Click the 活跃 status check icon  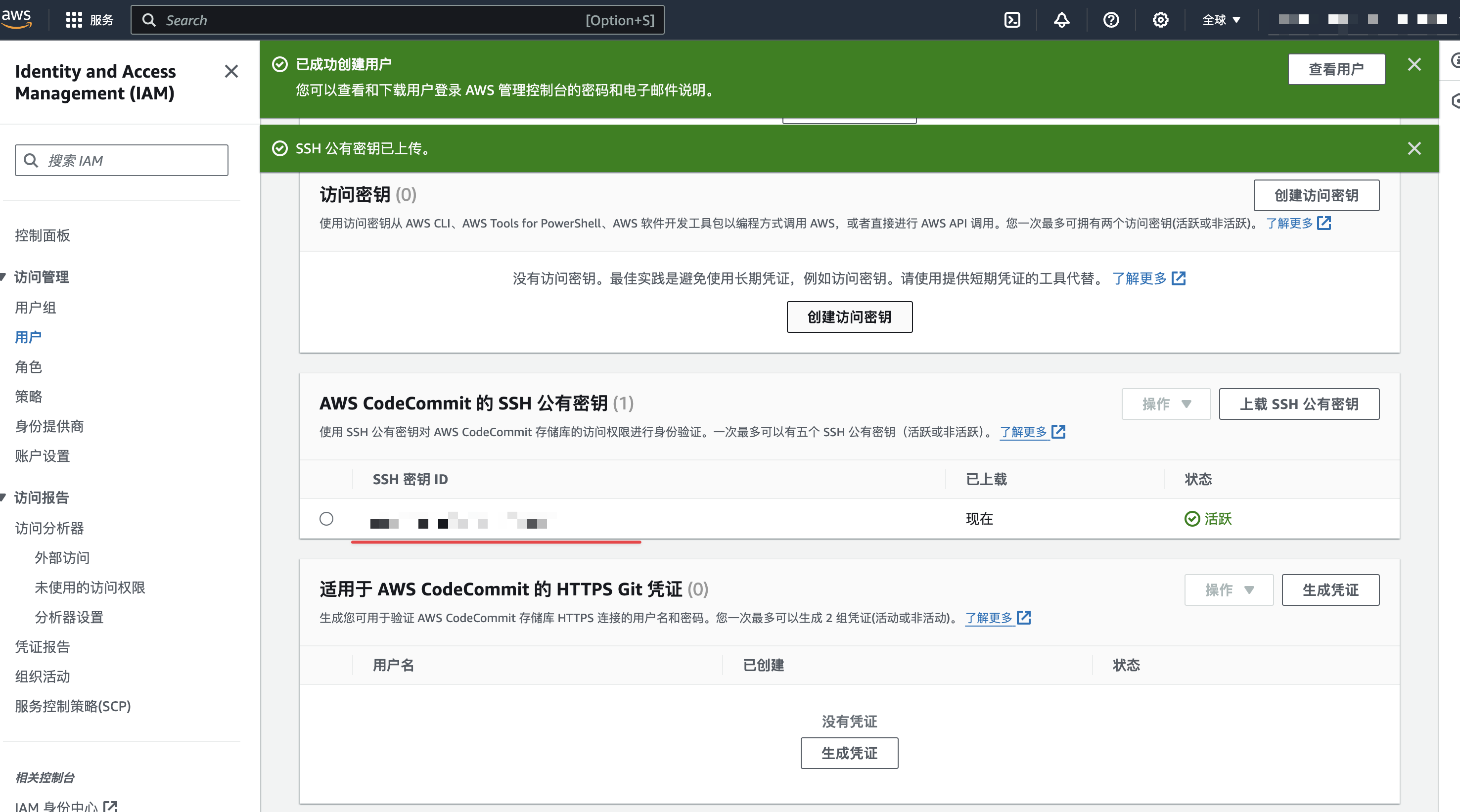pos(1192,518)
